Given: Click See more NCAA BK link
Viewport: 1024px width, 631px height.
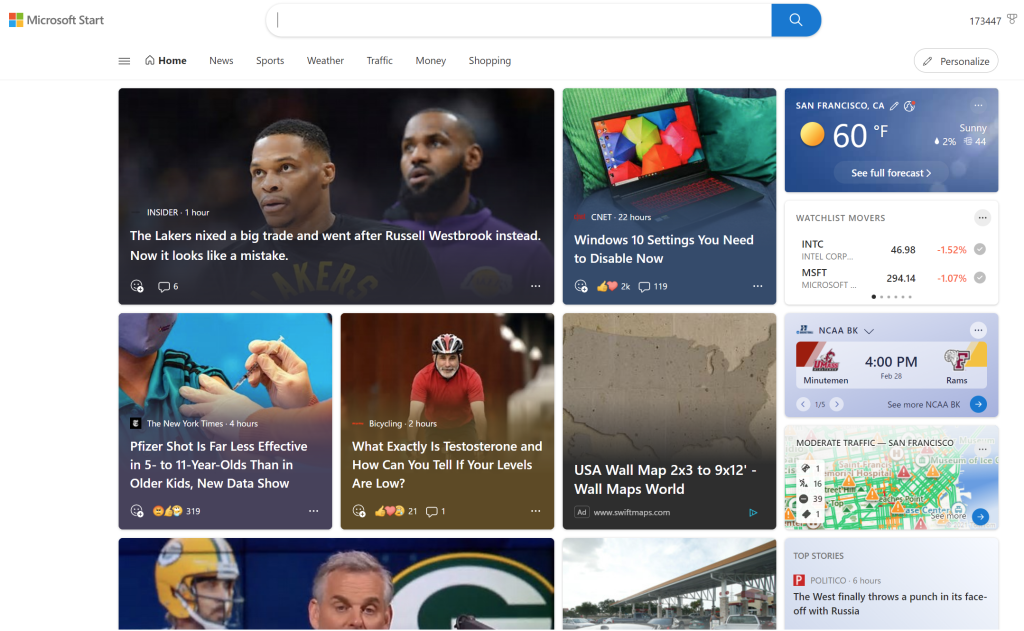Looking at the screenshot, I should point(923,404).
